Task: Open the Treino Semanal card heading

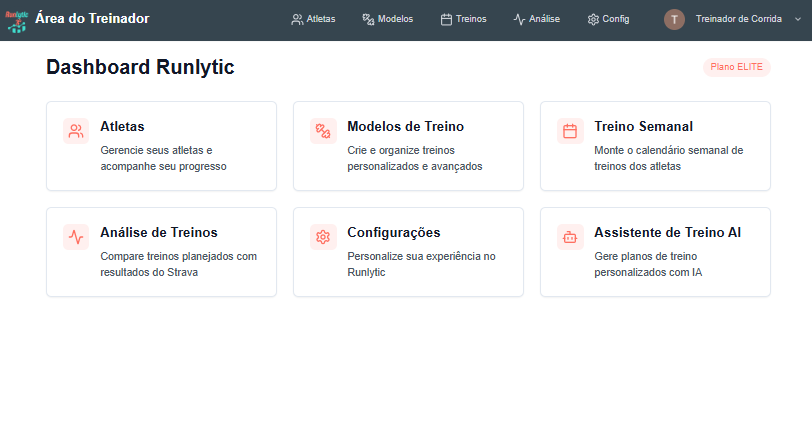Action: (x=644, y=126)
